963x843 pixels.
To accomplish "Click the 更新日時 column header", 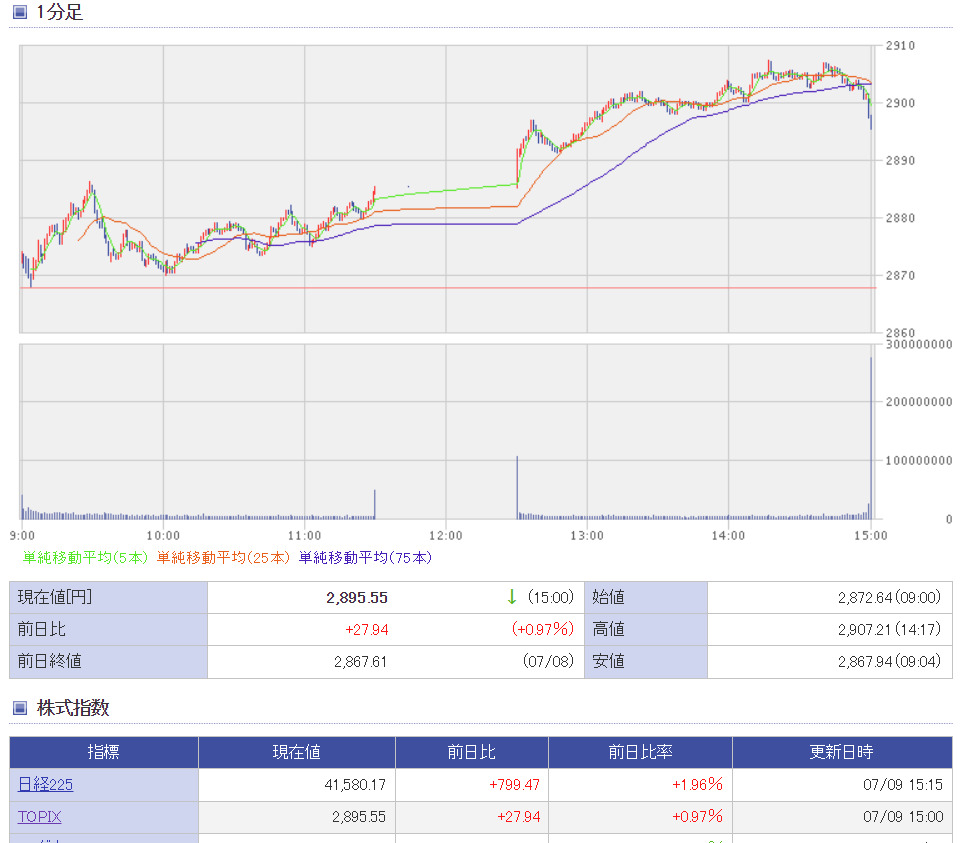I will tap(841, 753).
